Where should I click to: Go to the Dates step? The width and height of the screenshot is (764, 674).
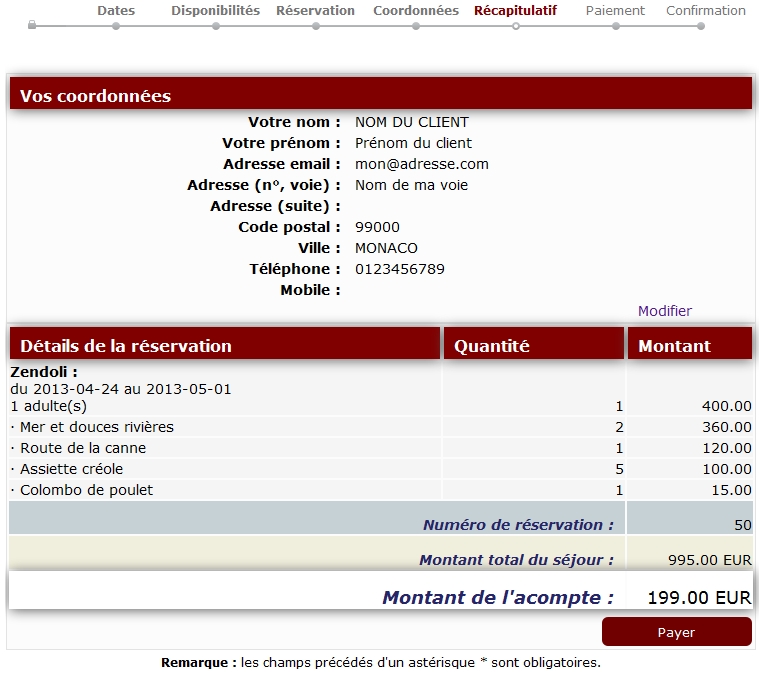coord(116,11)
